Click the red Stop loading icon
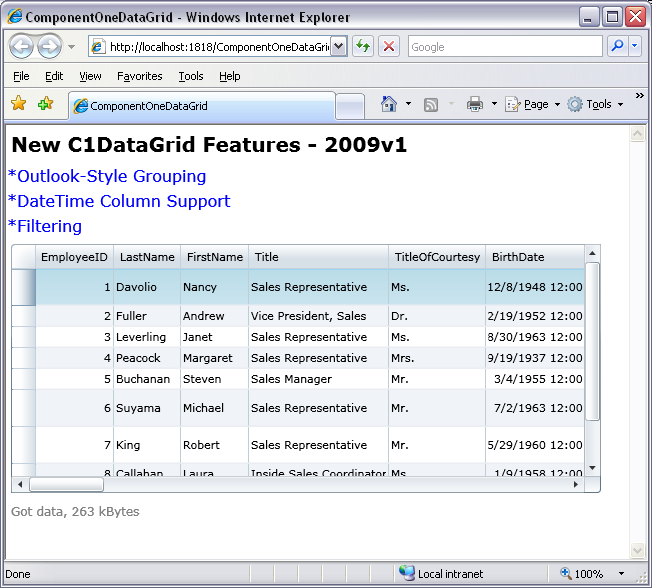 (389, 46)
